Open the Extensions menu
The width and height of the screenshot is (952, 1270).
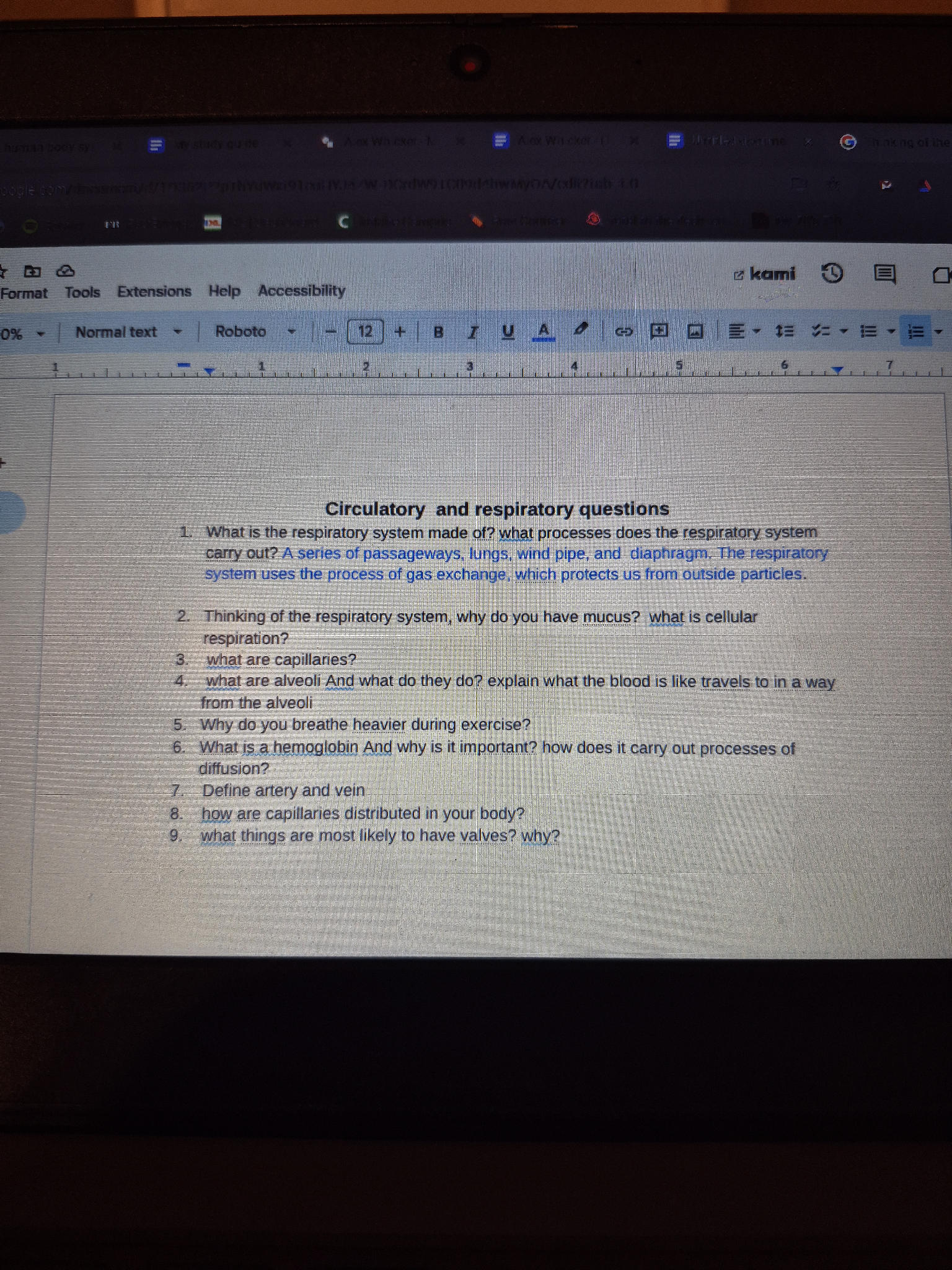(x=154, y=291)
